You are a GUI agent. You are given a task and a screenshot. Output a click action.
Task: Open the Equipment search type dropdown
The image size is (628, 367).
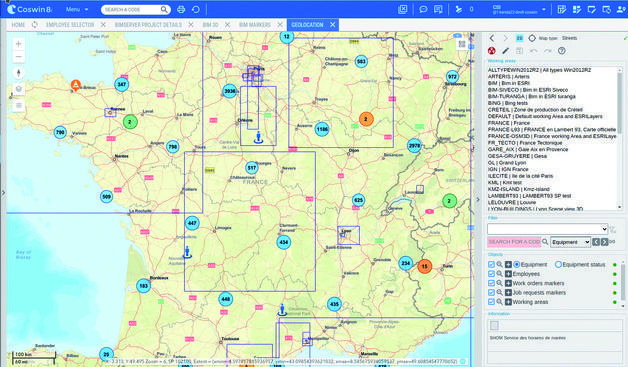tap(570, 242)
